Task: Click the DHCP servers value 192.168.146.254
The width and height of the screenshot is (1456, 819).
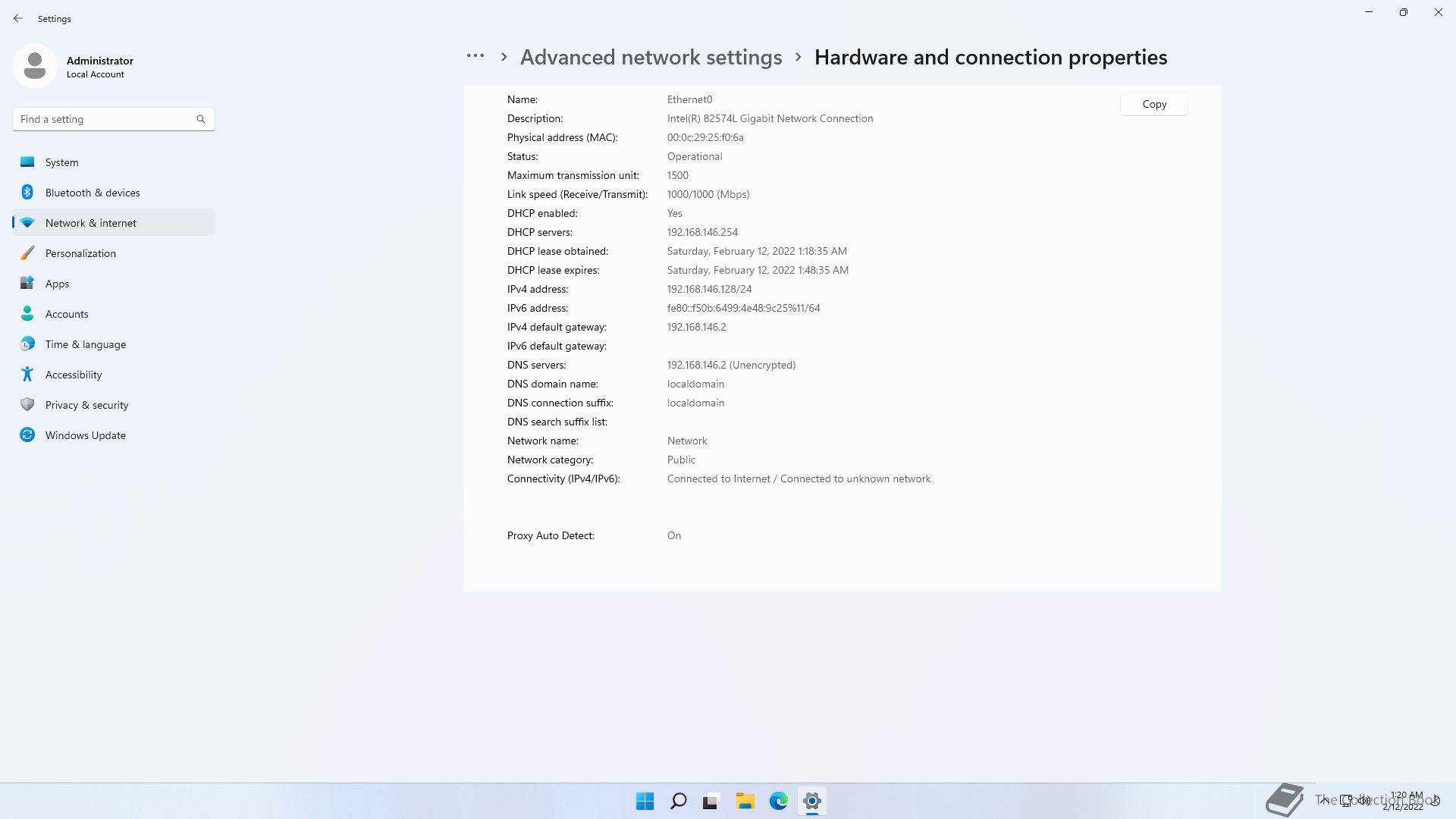Action: (x=702, y=232)
